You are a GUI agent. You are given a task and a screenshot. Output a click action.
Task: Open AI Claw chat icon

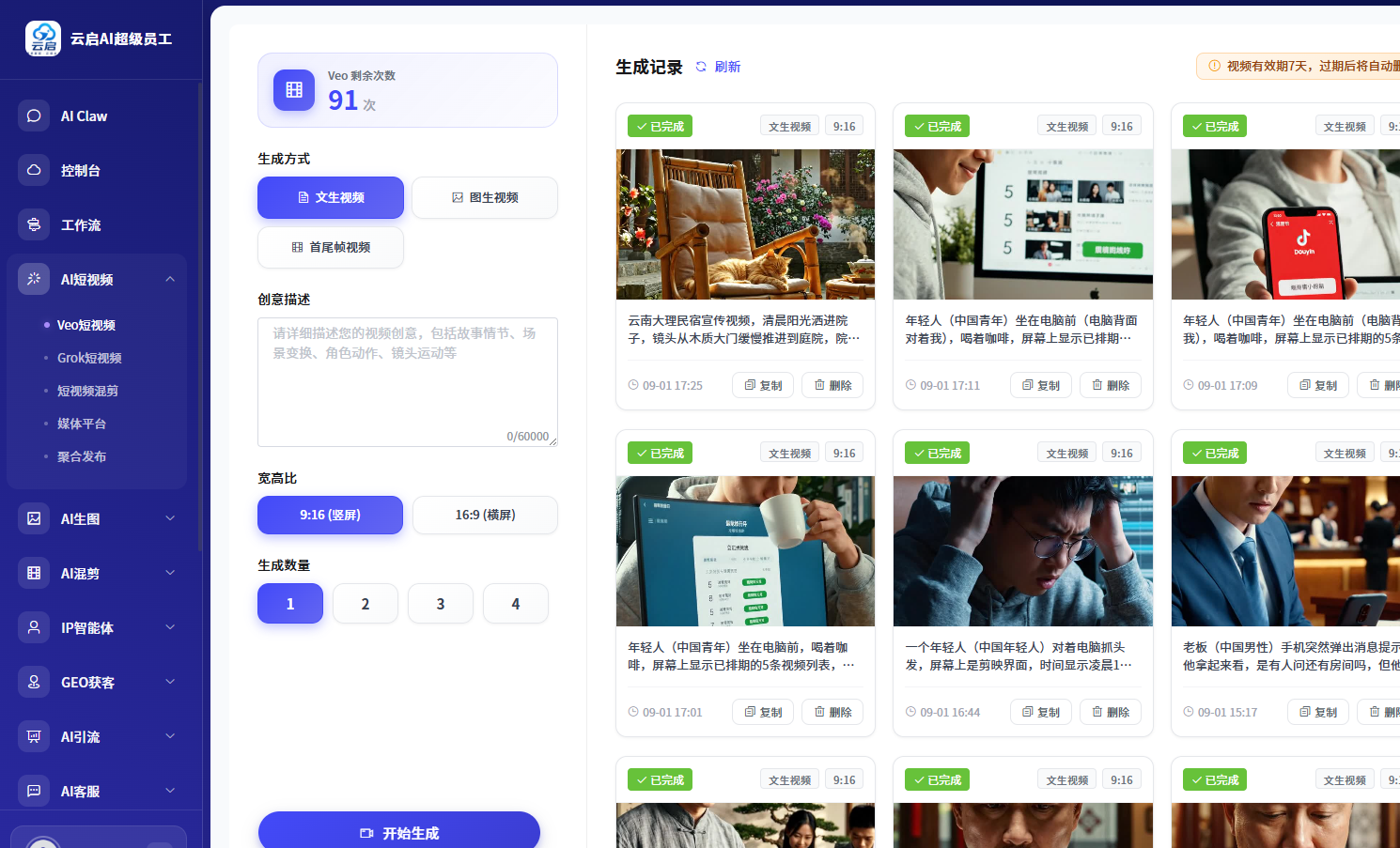[34, 116]
